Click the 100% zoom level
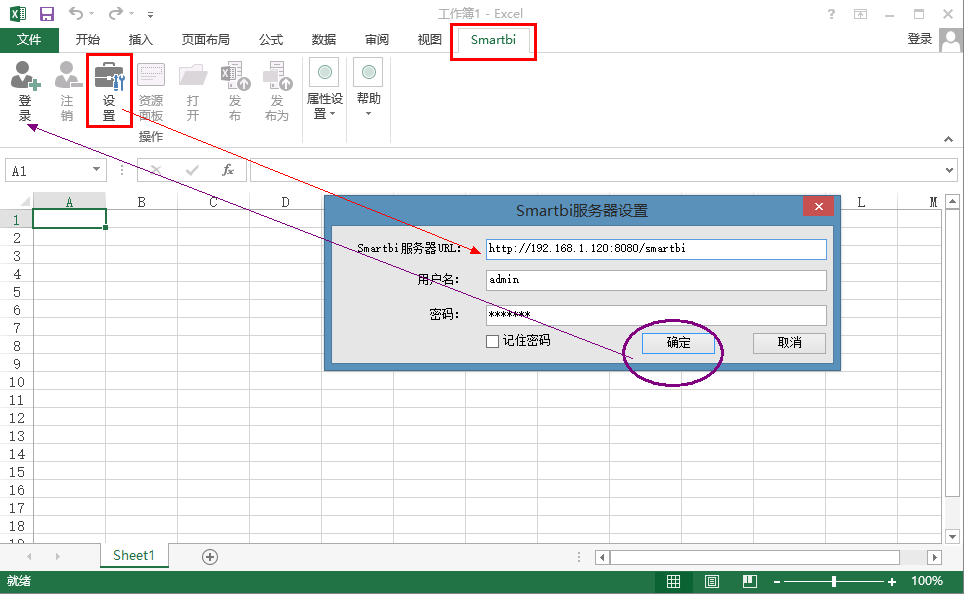The height and width of the screenshot is (594, 964). [x=927, y=581]
